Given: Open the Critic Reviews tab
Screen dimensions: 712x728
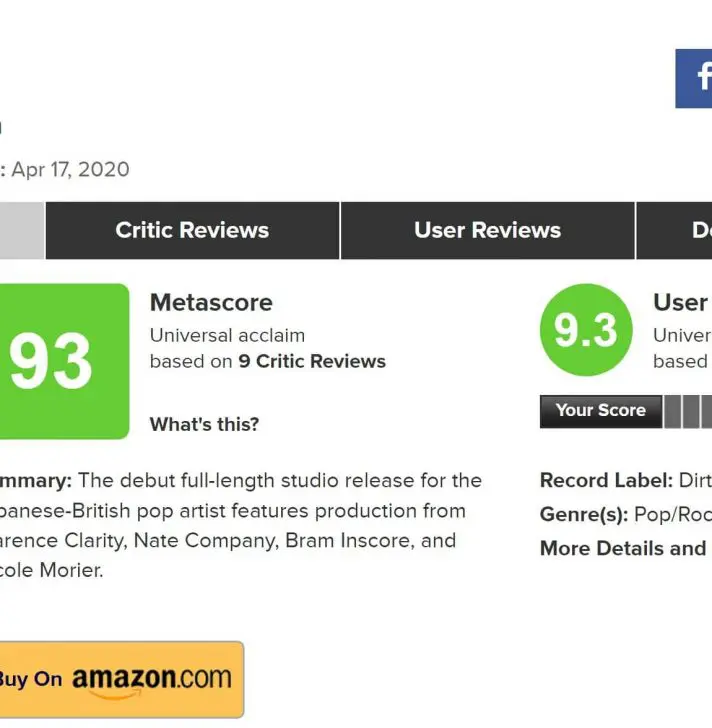Looking at the screenshot, I should (192, 230).
